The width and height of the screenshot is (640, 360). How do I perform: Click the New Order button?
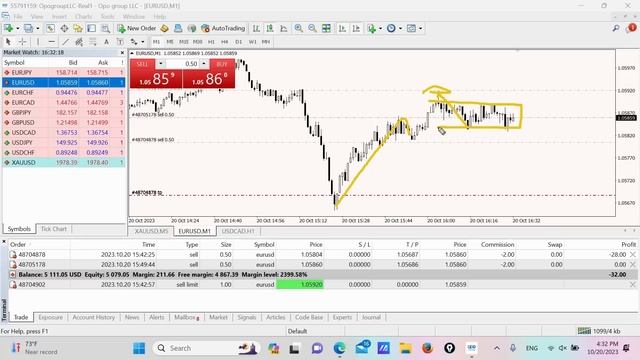point(137,28)
